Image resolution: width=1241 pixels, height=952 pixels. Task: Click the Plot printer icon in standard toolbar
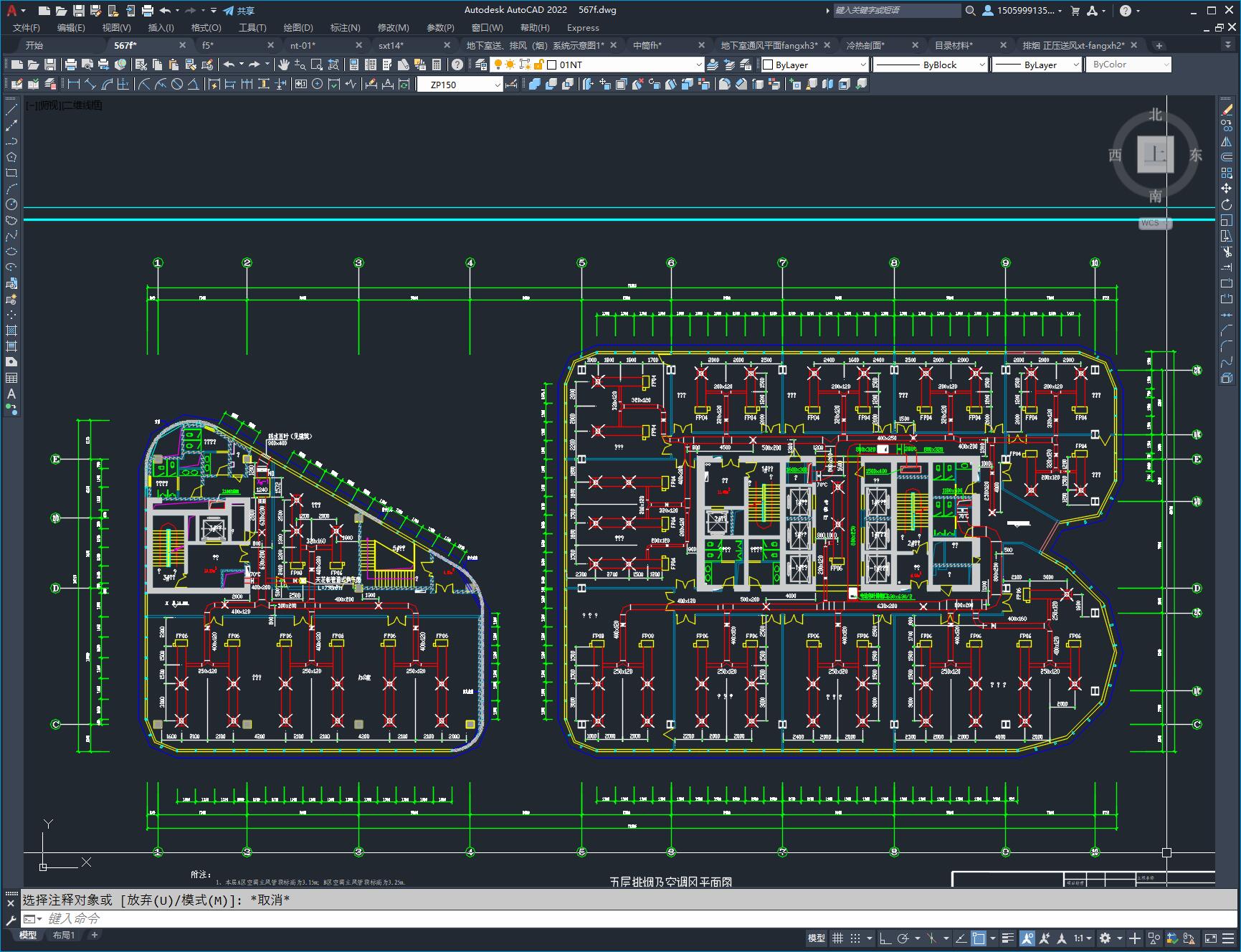71,65
